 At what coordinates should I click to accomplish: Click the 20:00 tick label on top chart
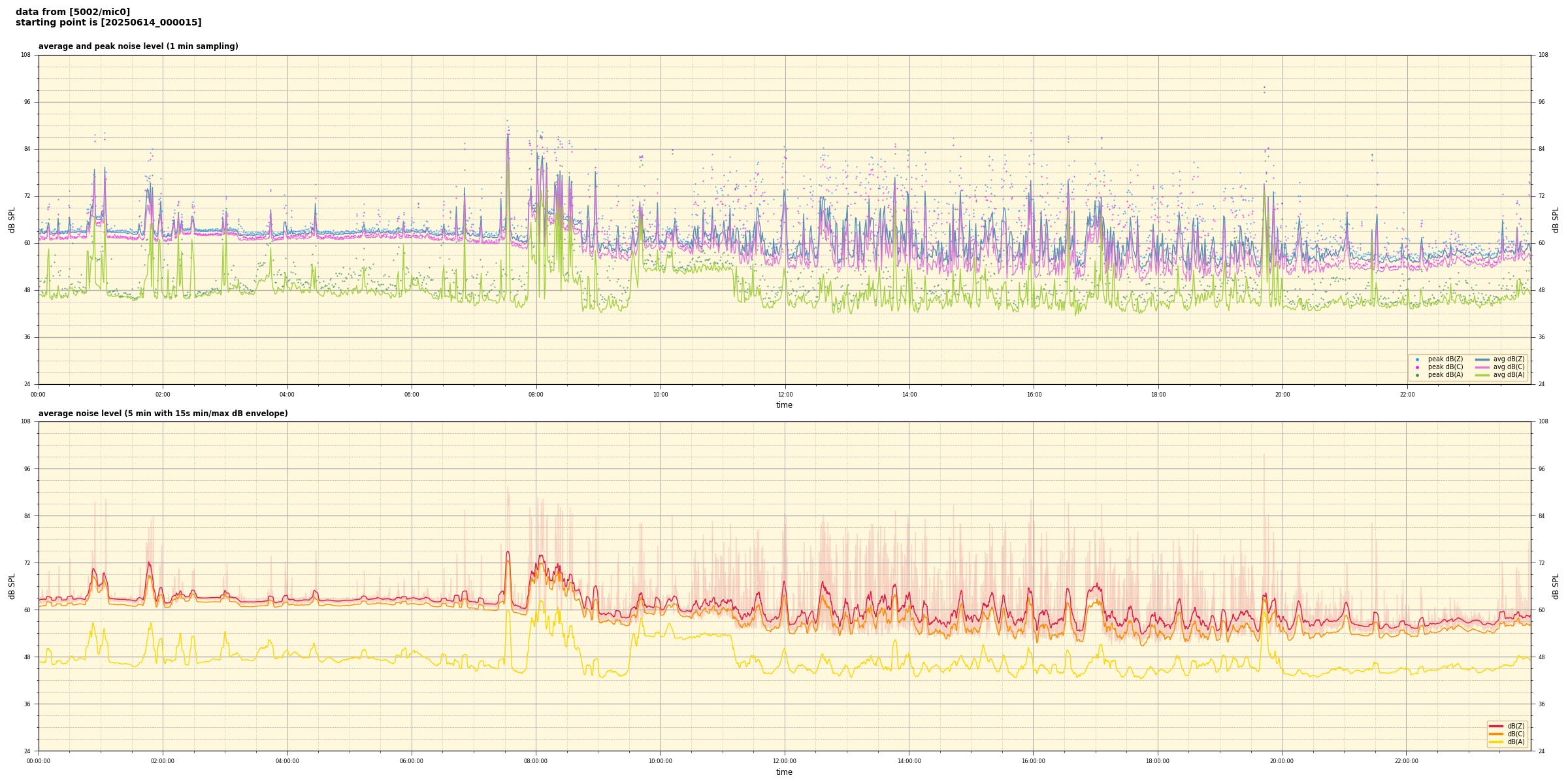1282,395
